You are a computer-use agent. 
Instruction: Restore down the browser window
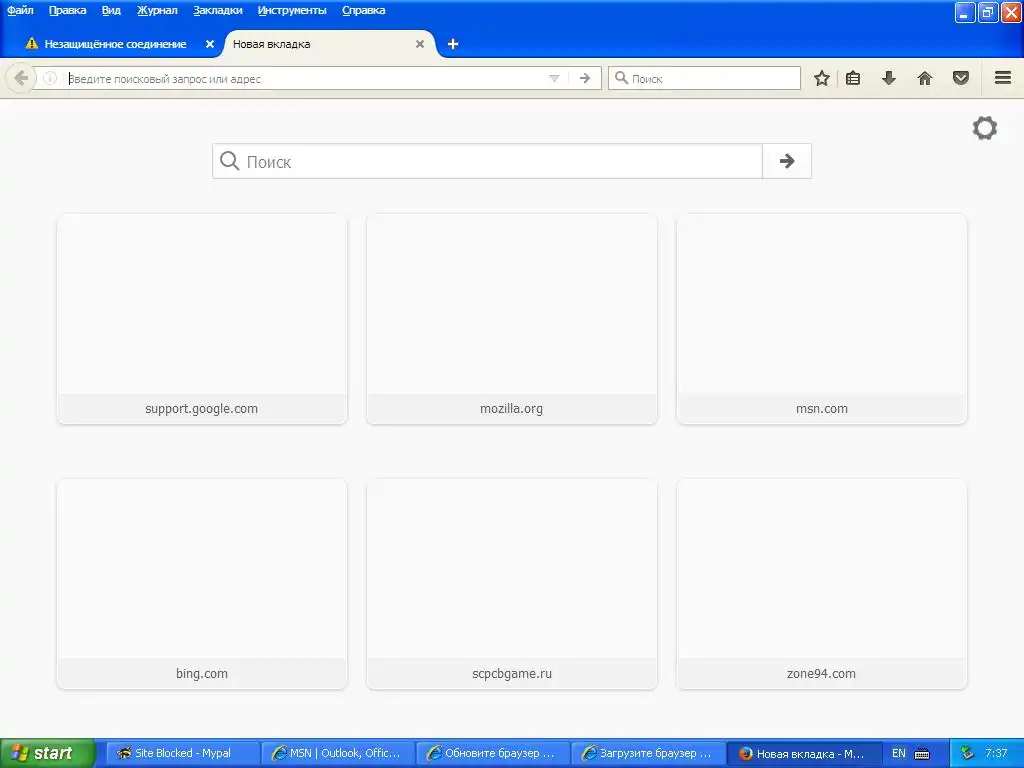click(987, 12)
